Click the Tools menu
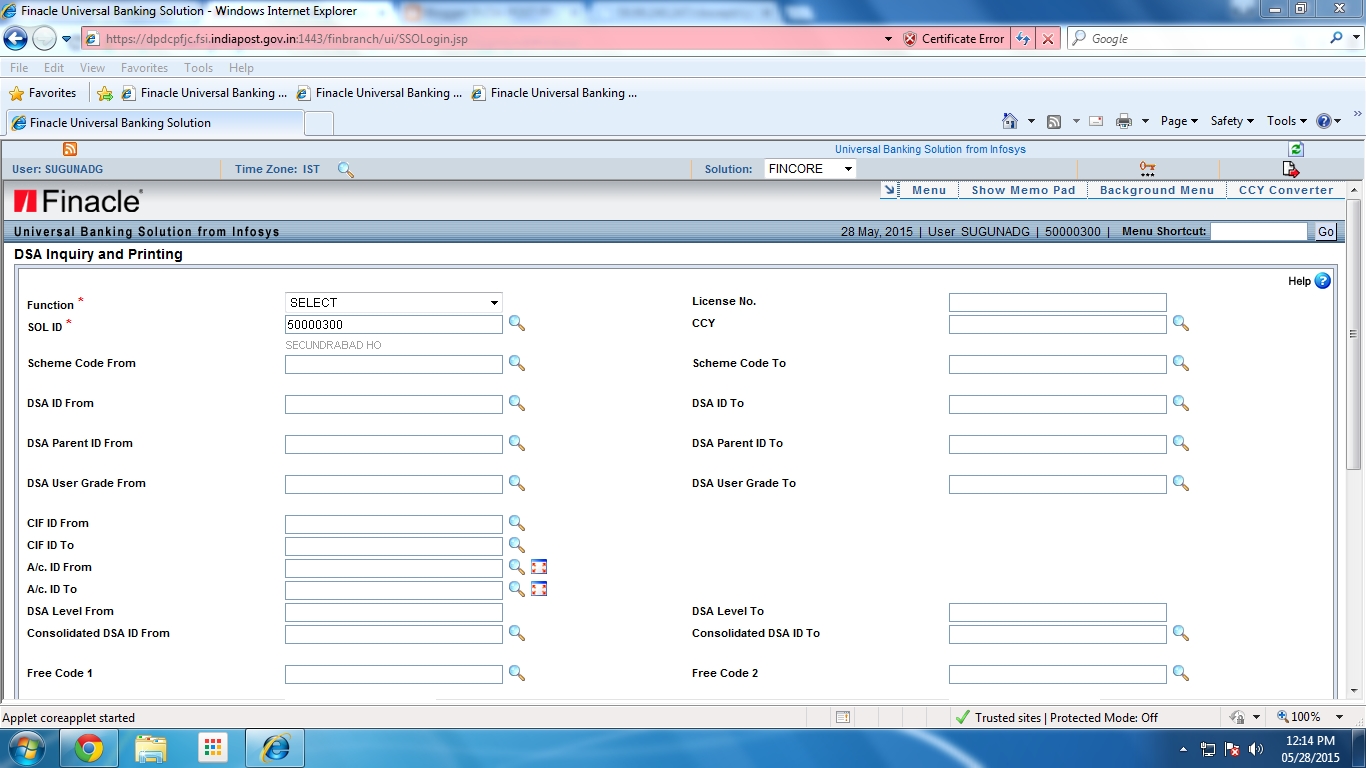 pos(198,67)
